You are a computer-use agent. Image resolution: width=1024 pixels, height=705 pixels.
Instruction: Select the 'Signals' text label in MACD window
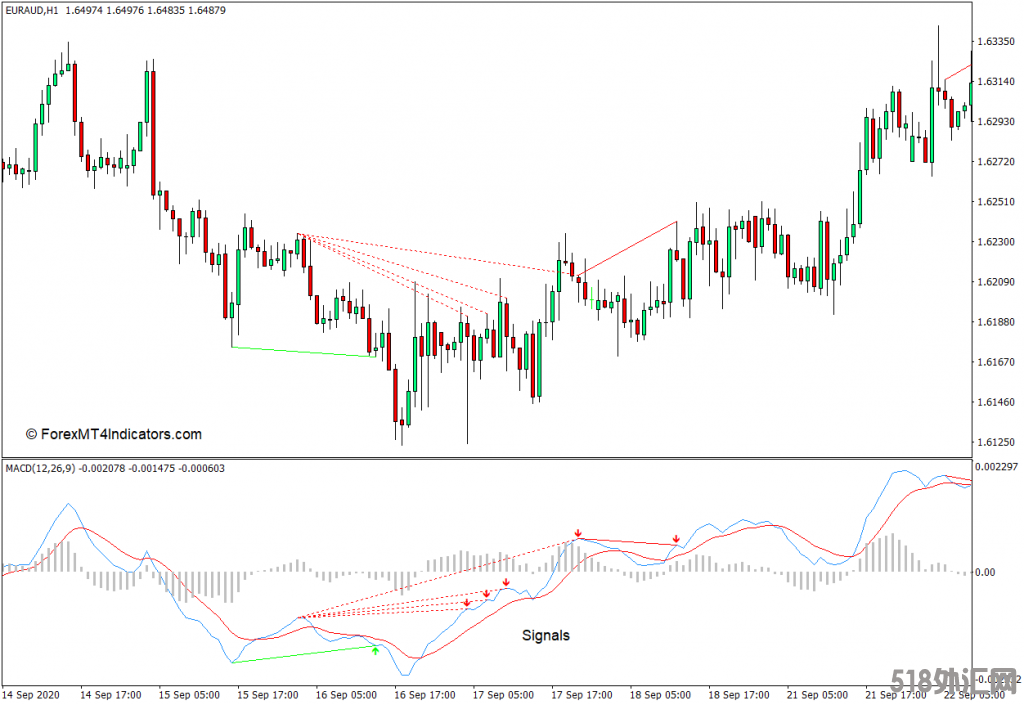point(546,635)
